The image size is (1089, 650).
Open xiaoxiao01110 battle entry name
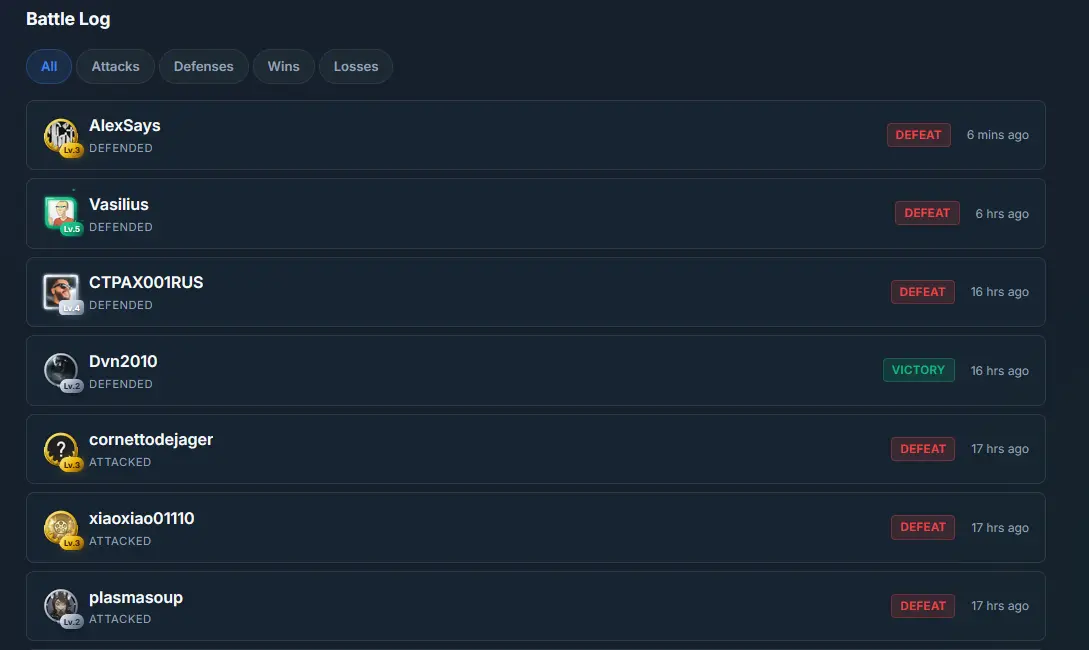click(142, 519)
